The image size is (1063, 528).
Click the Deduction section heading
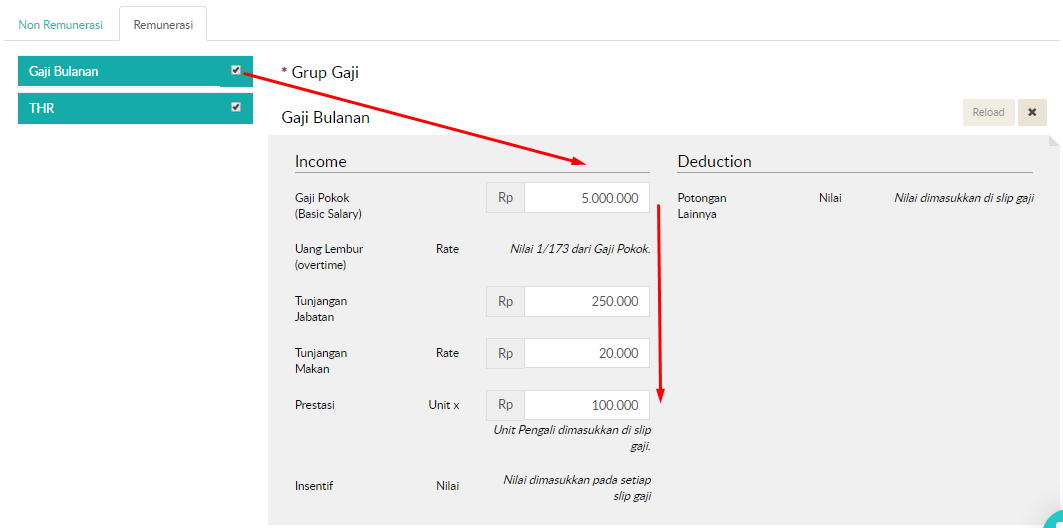tap(714, 161)
